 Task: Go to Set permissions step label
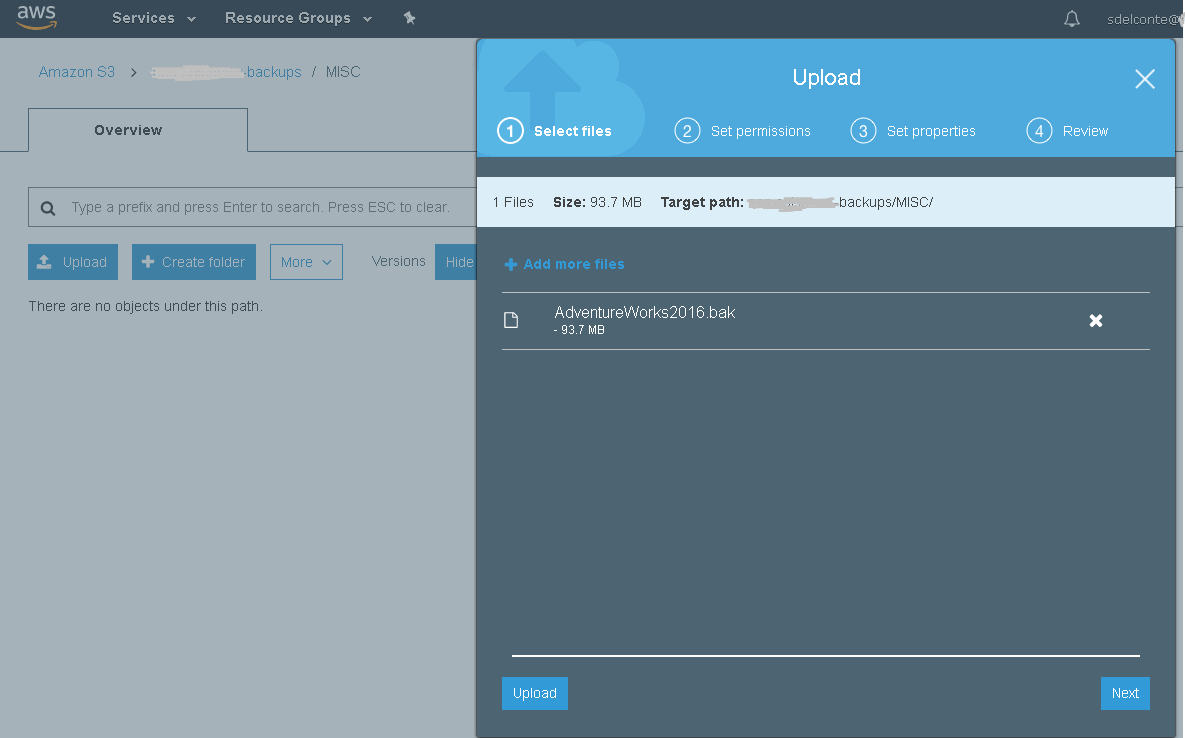pyautogui.click(x=760, y=131)
